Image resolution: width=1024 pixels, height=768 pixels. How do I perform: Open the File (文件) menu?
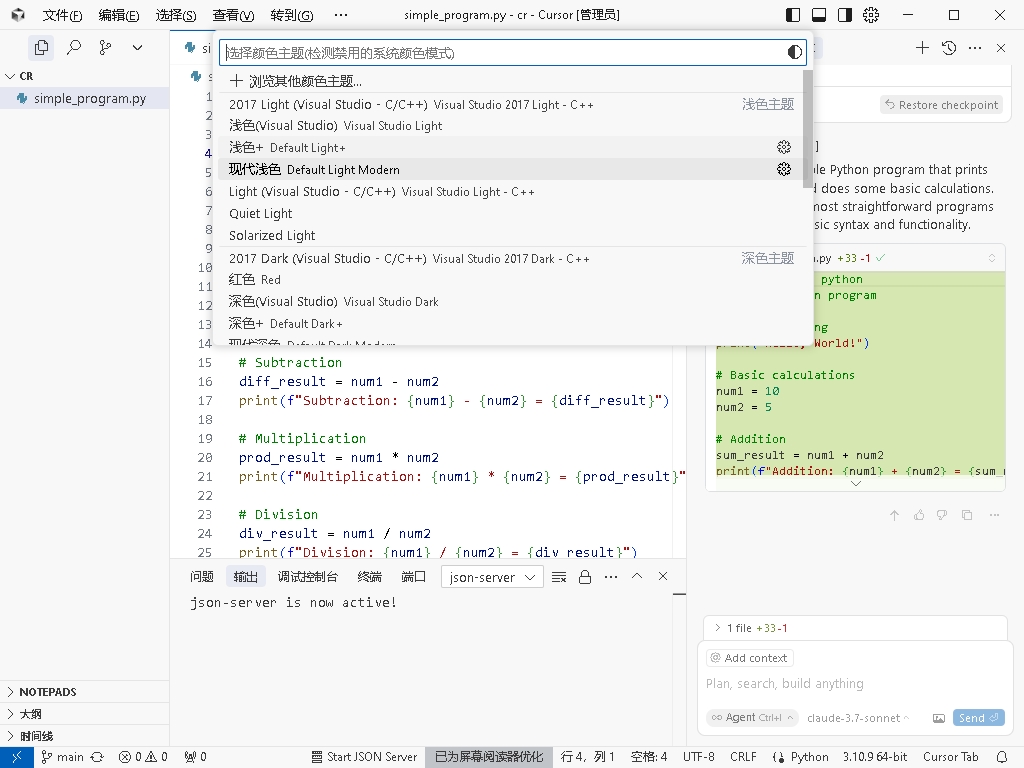pyautogui.click(x=62, y=15)
